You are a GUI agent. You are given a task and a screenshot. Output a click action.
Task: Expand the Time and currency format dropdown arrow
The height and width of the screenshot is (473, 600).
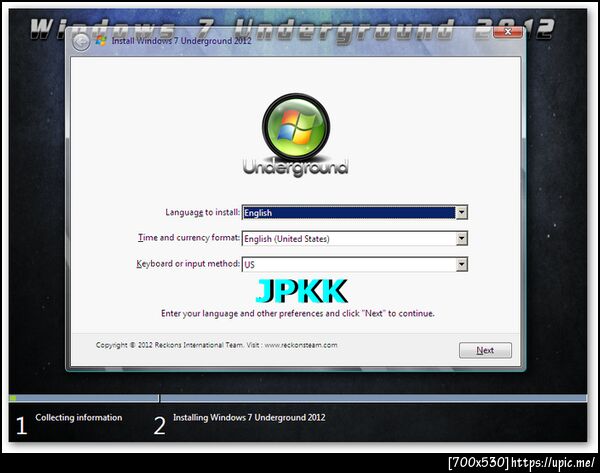point(461,238)
